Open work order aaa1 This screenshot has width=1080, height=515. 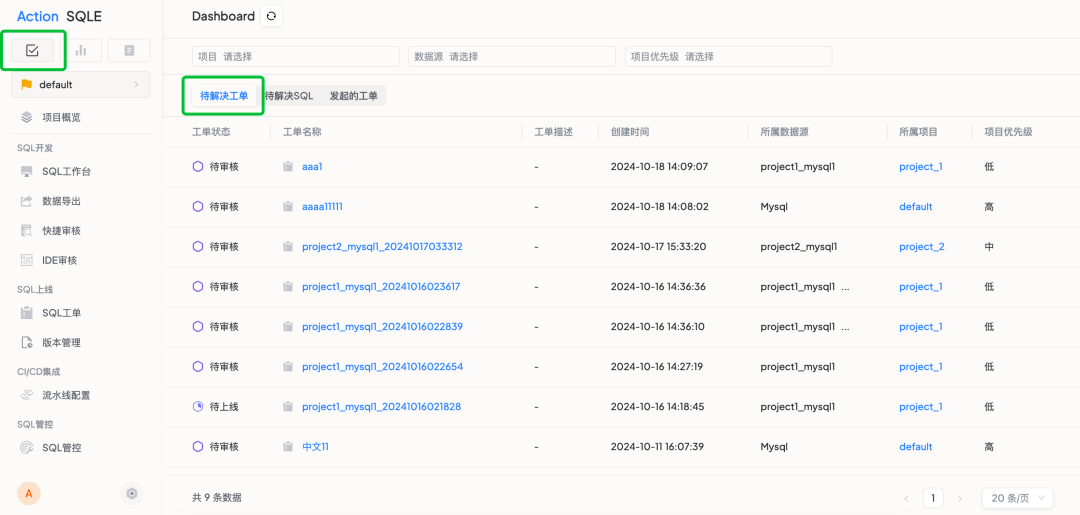[312, 167]
